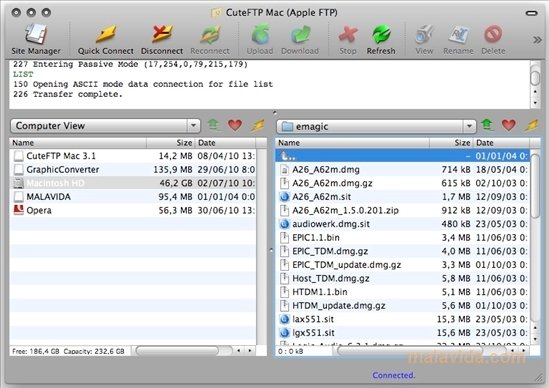Viewport: 549px width, 388px height.
Task: Click '226 Transfer complete.' log line
Action: pos(68,94)
